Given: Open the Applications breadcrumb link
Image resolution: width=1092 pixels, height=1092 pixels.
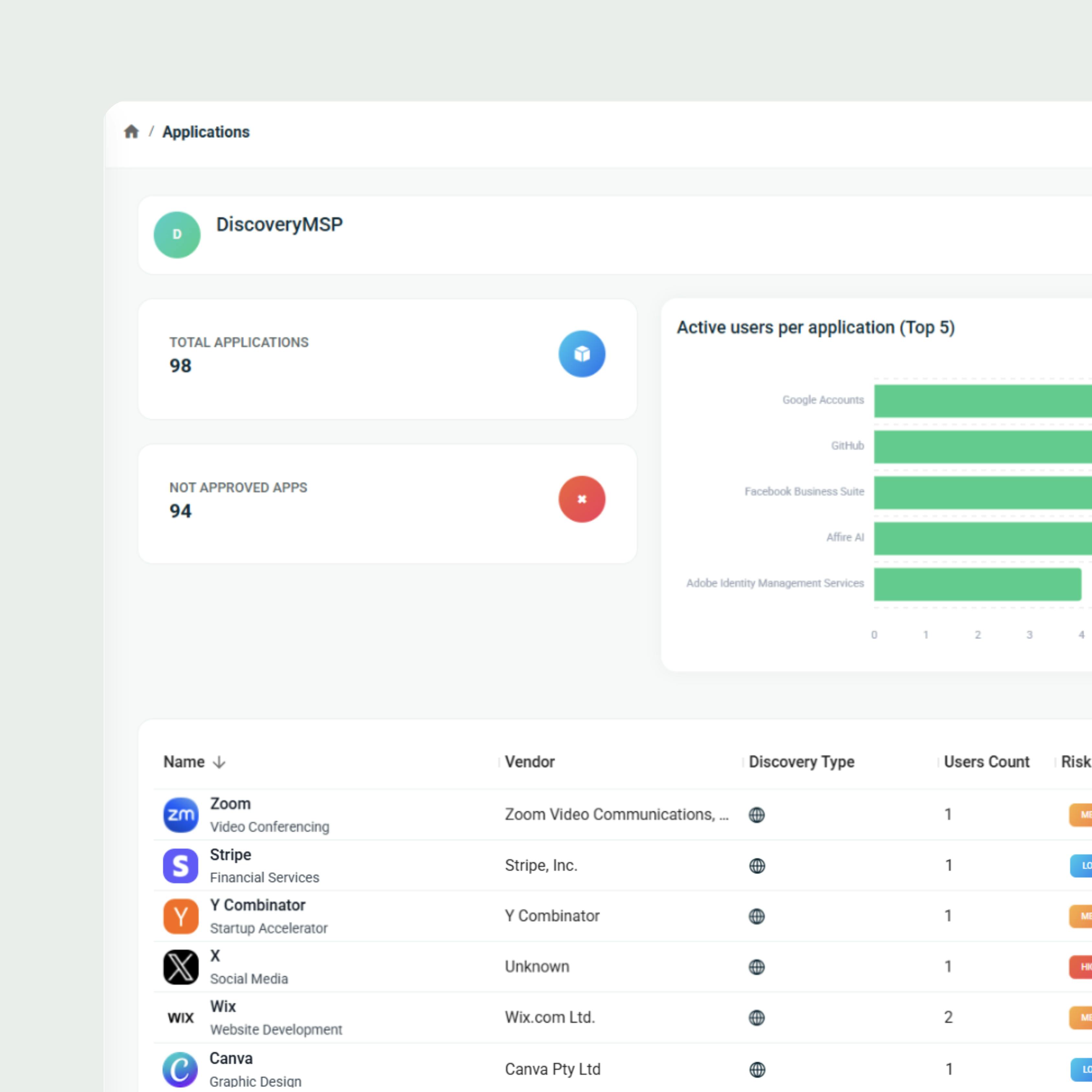Looking at the screenshot, I should pyautogui.click(x=206, y=132).
